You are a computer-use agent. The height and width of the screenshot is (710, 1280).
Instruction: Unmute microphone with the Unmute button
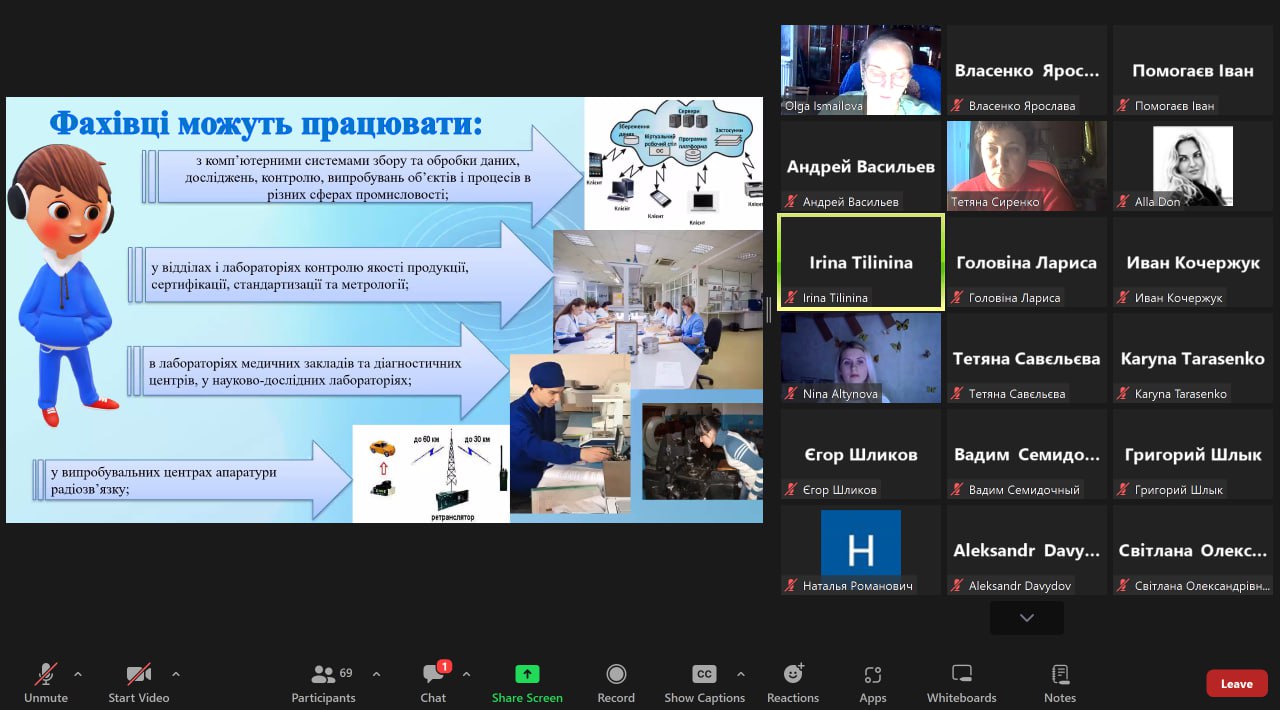(46, 683)
